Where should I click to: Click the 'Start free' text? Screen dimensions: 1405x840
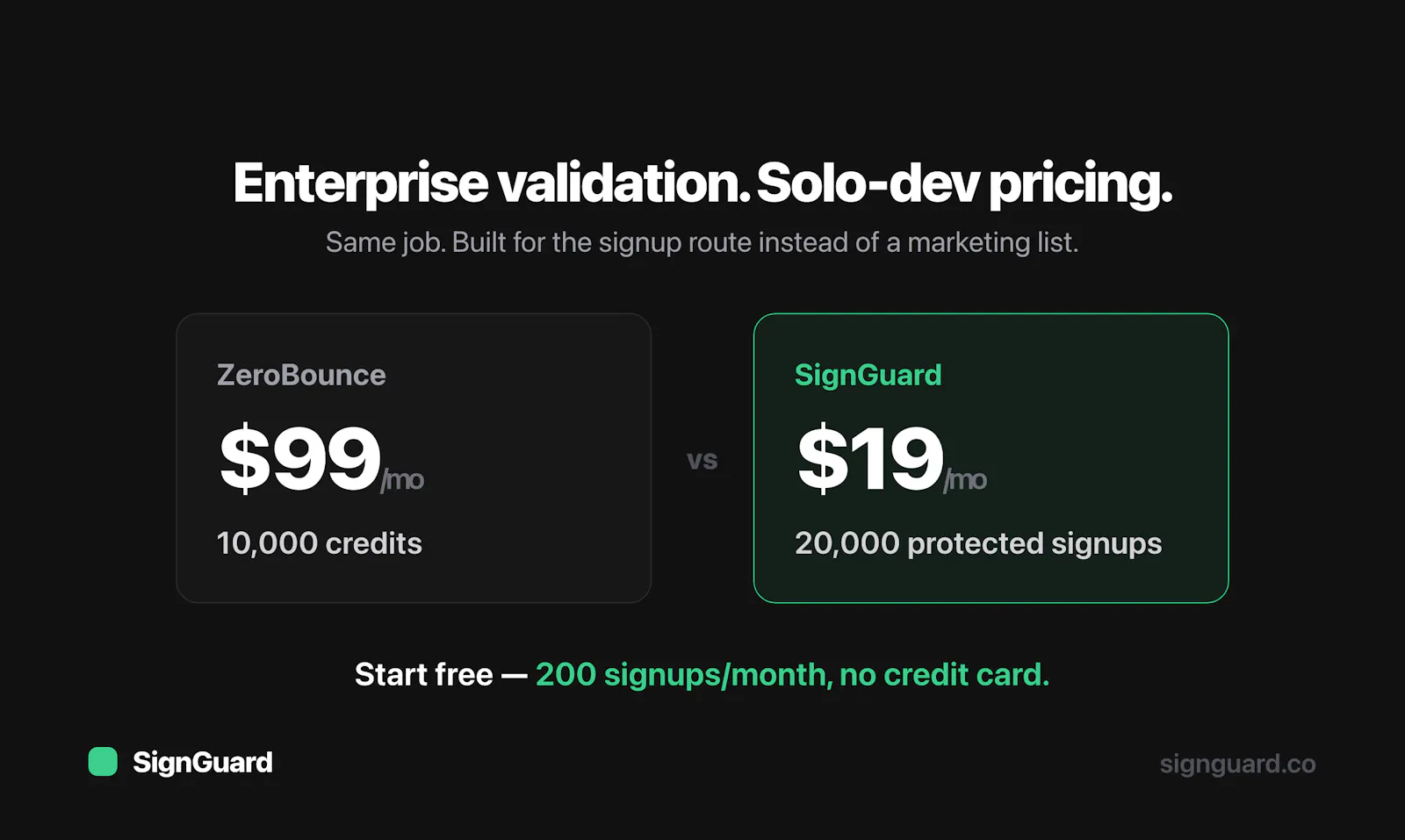click(x=423, y=674)
